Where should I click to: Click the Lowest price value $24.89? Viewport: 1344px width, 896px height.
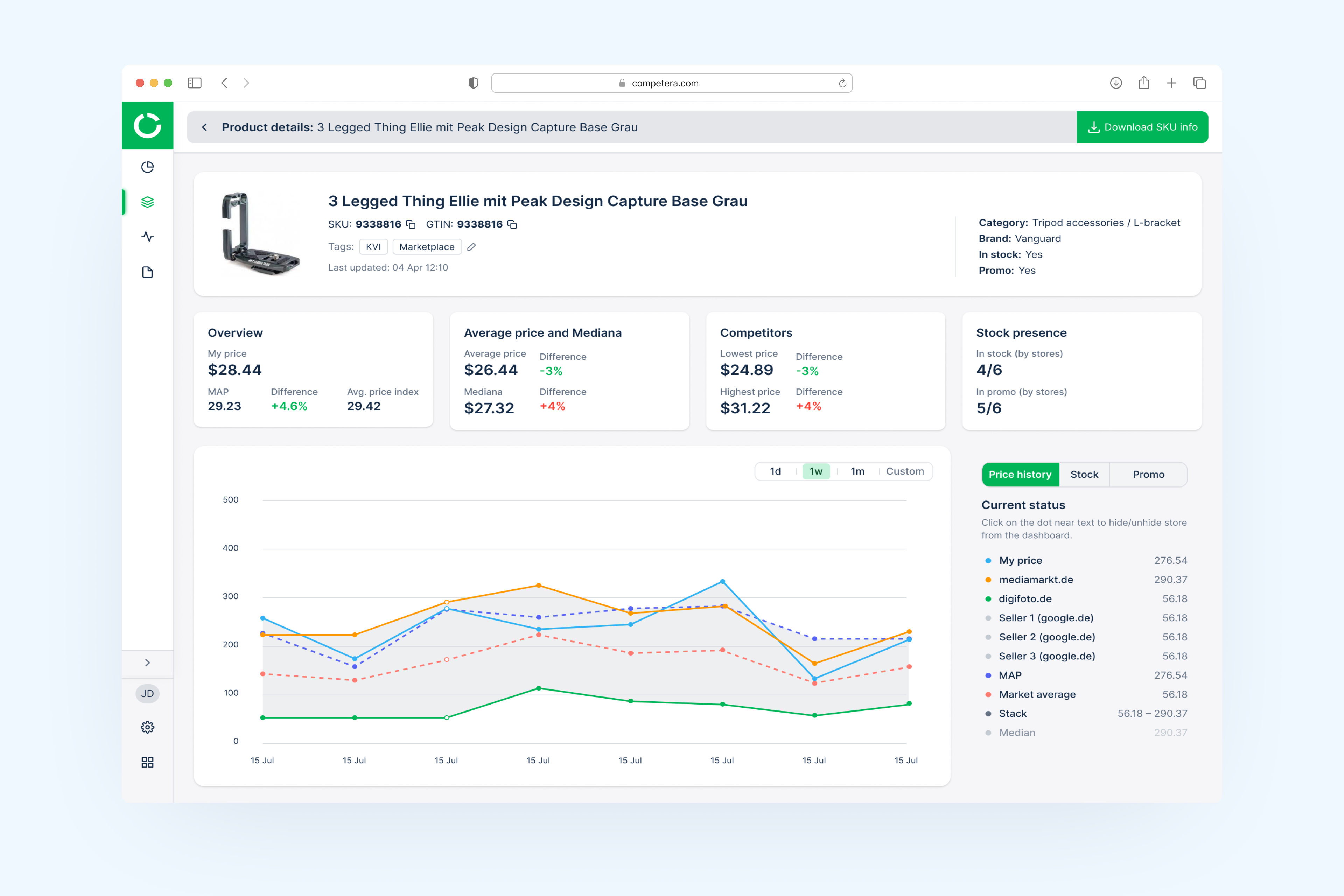(x=746, y=370)
